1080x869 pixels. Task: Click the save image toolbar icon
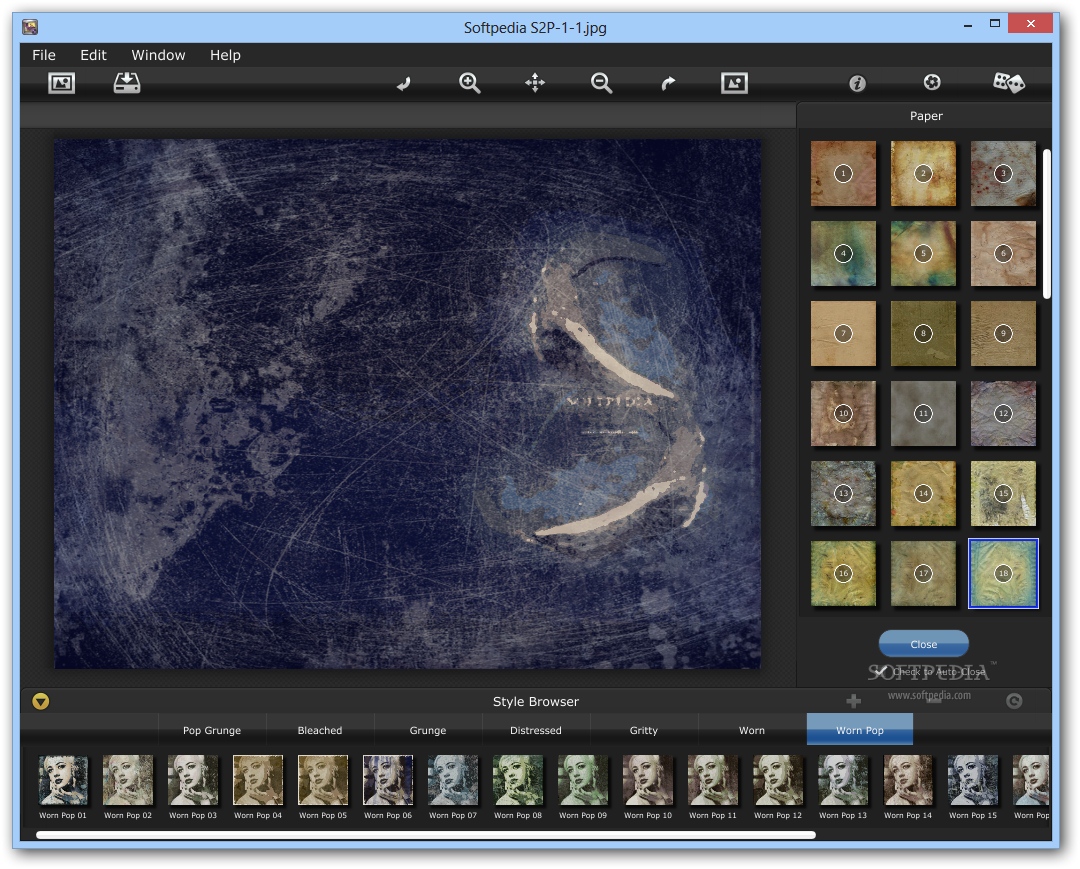[127, 83]
